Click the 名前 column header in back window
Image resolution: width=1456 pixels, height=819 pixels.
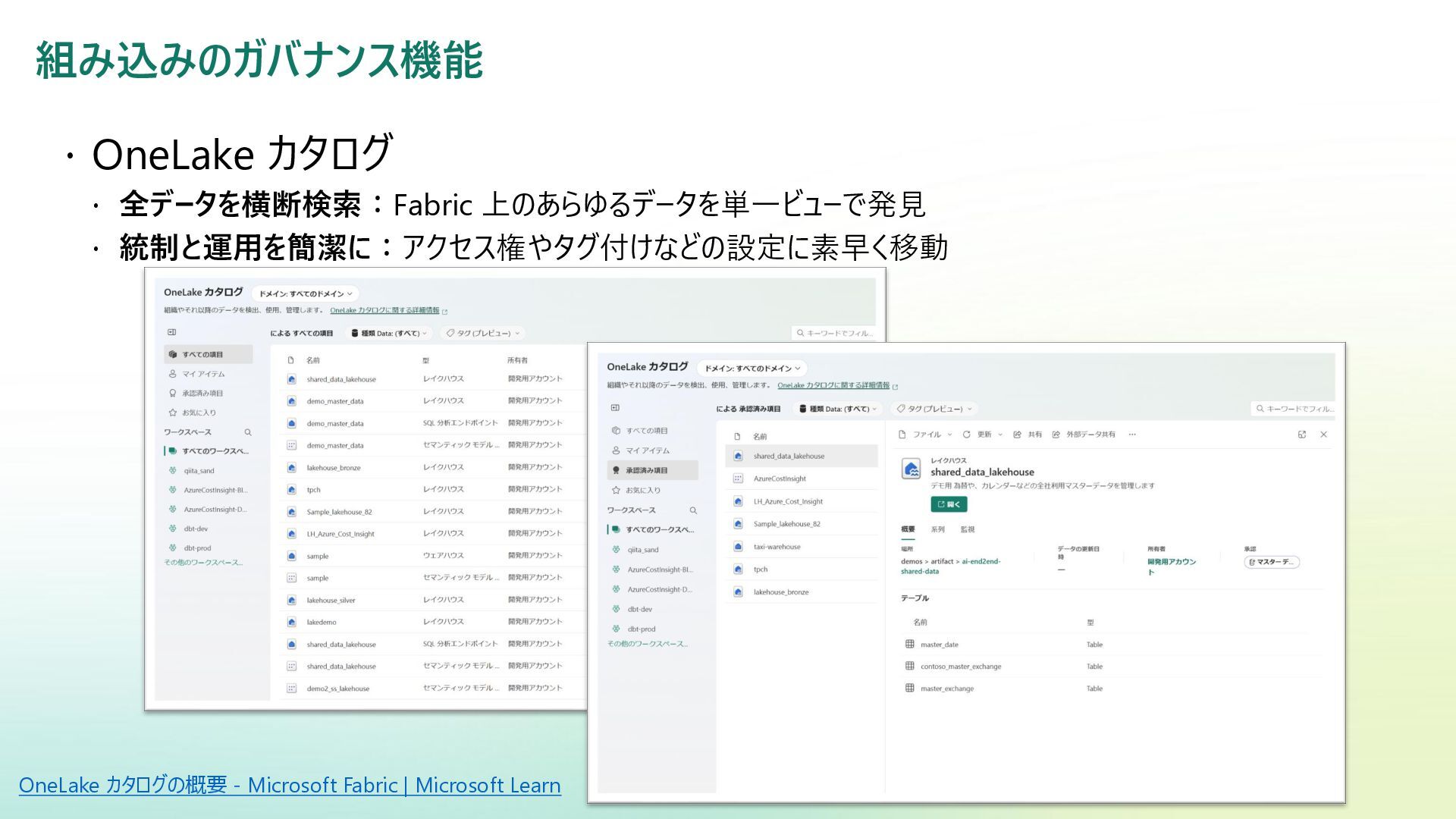pos(313,360)
